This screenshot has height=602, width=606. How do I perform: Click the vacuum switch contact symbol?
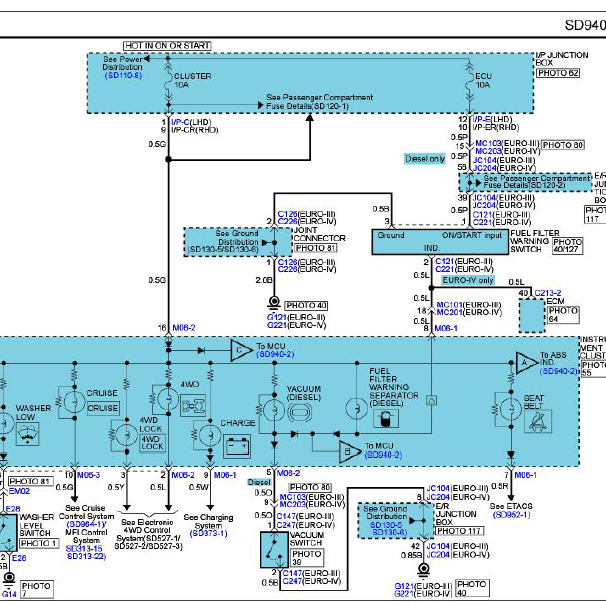[274, 549]
